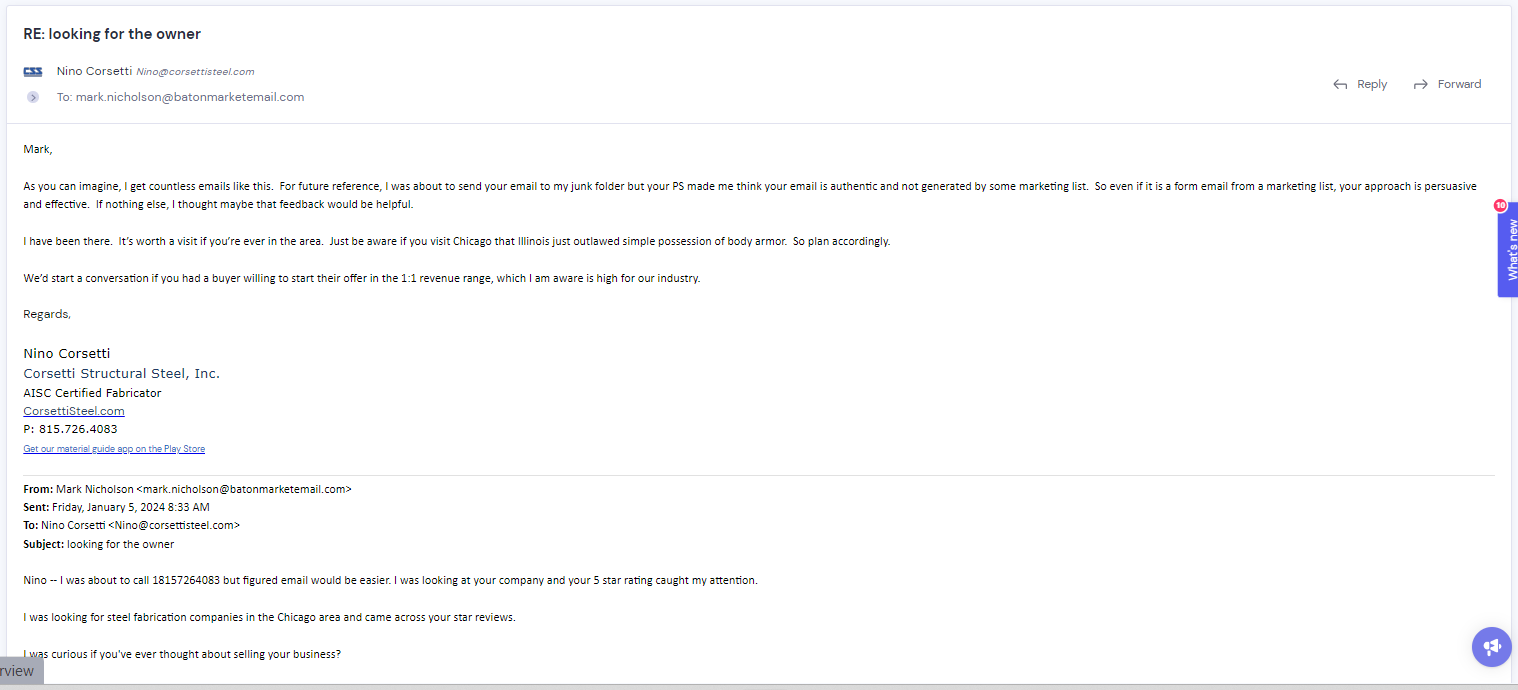
Task: Click phone number 815.726.4083 in the signature
Action: click(78, 429)
